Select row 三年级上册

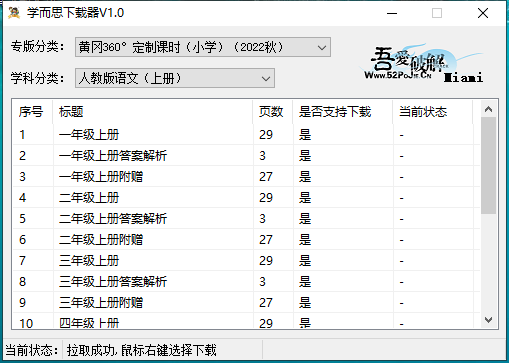click(x=246, y=261)
